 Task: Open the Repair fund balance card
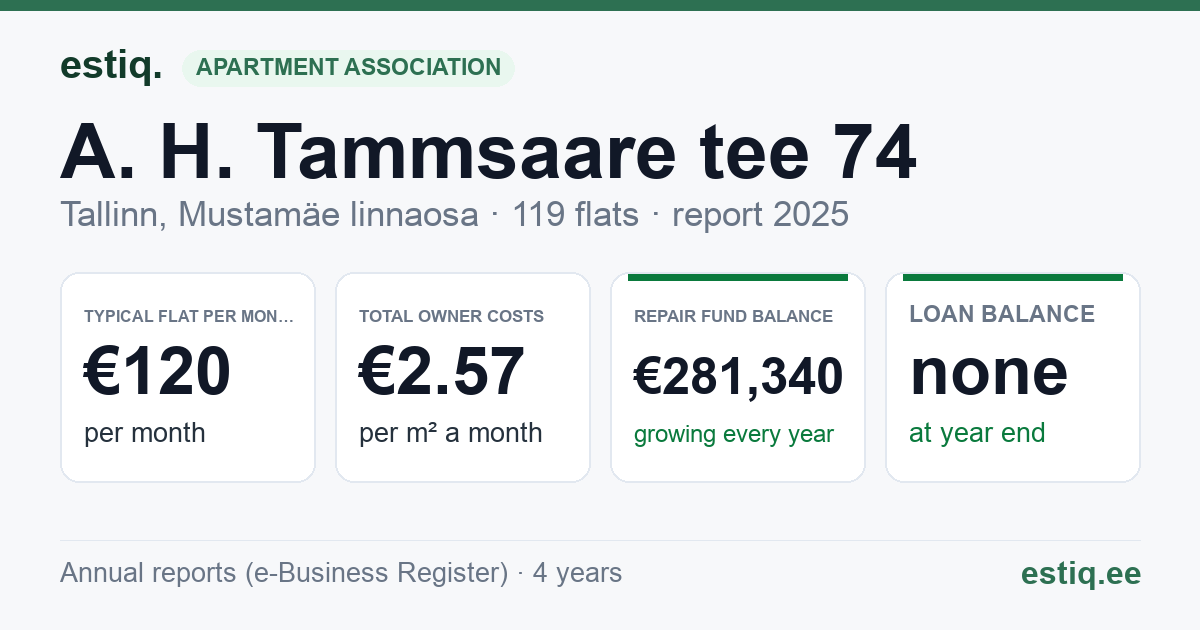pyautogui.click(x=738, y=377)
